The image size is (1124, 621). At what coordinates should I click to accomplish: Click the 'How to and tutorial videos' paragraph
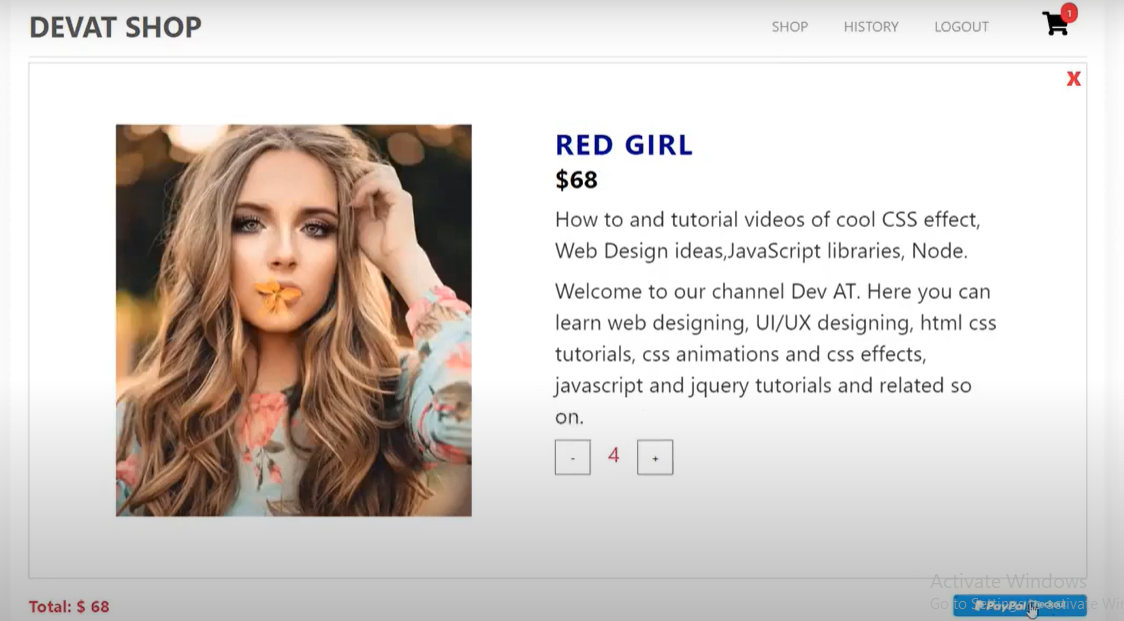click(x=768, y=235)
